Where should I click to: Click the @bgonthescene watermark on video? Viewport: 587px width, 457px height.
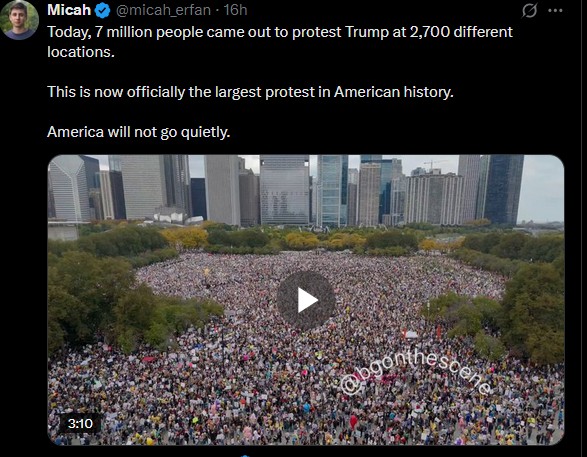[x=416, y=373]
